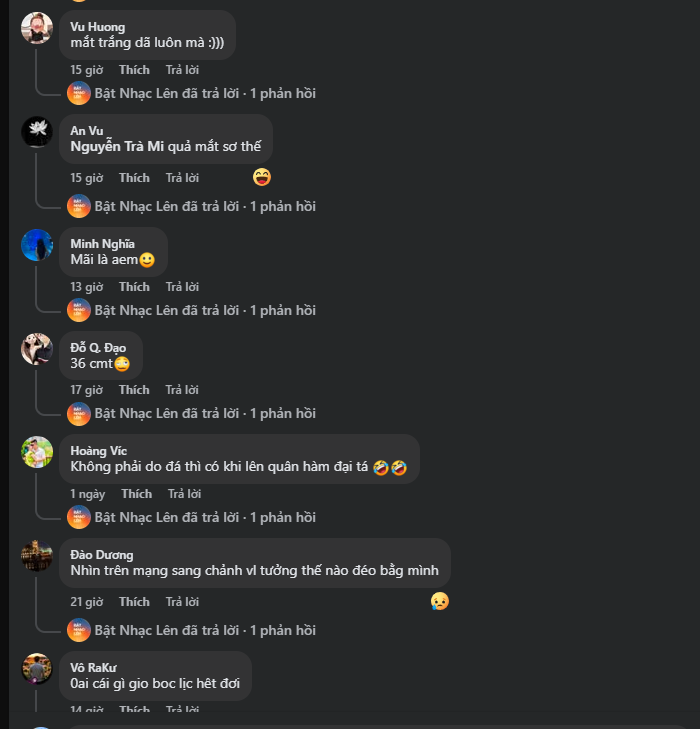This screenshot has width=700, height=729.
Task: Click An Vu's lotus avatar
Action: pos(37,132)
